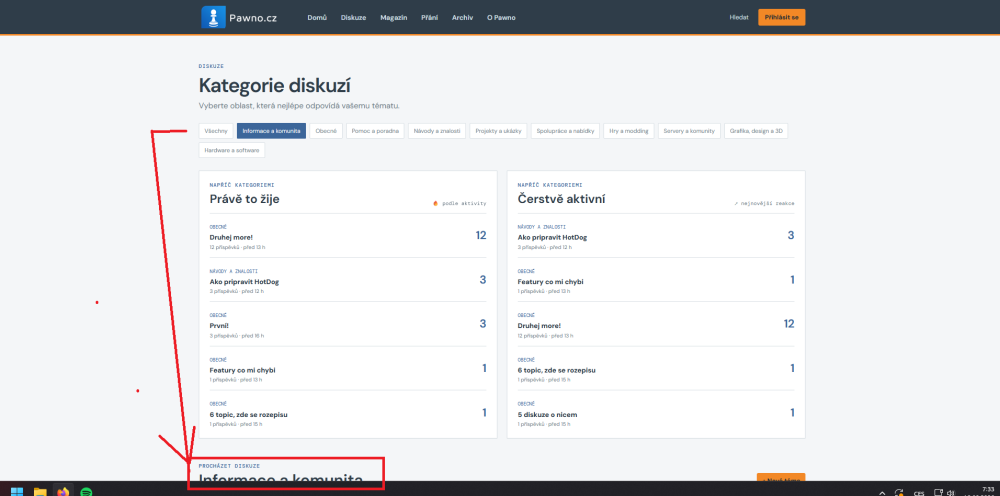Choose the Spolupráce a nabídky category

pos(565,131)
